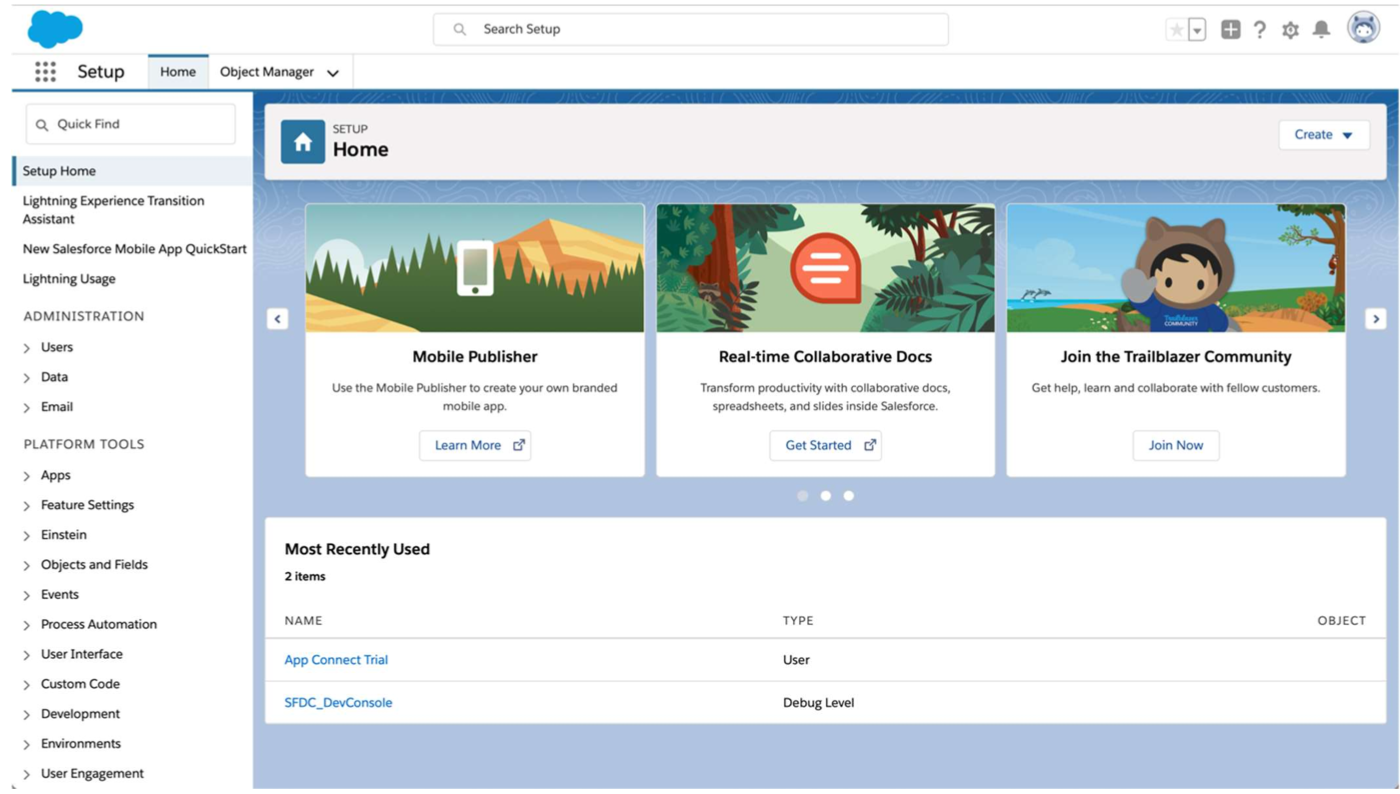
Task: Select the third carousel page dot
Action: (849, 496)
